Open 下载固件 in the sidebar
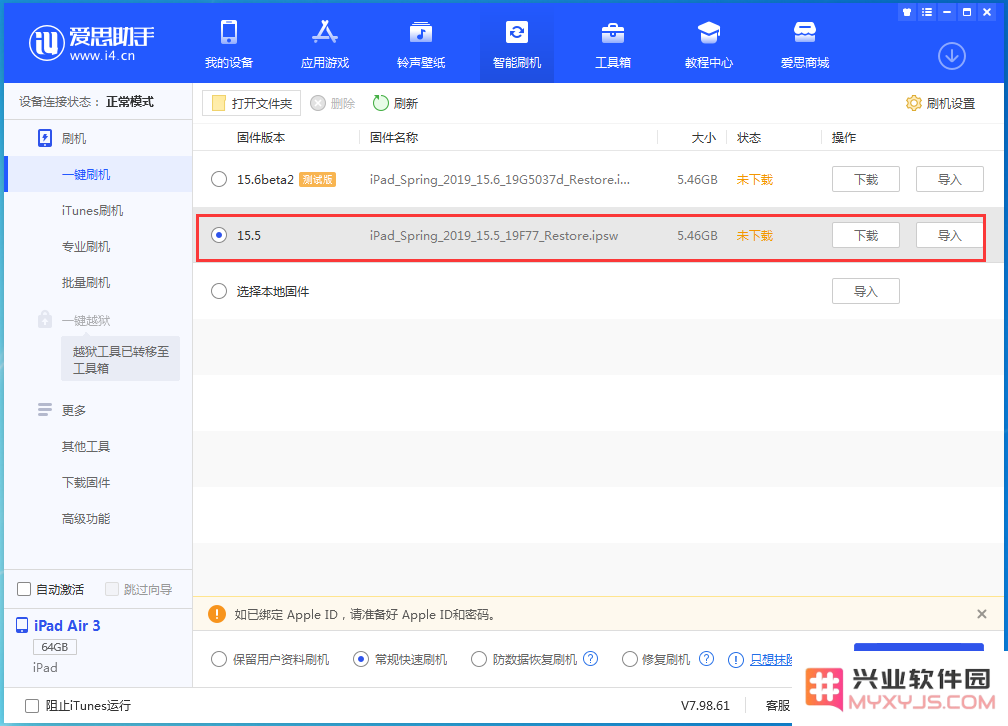This screenshot has height=726, width=1008. point(86,482)
